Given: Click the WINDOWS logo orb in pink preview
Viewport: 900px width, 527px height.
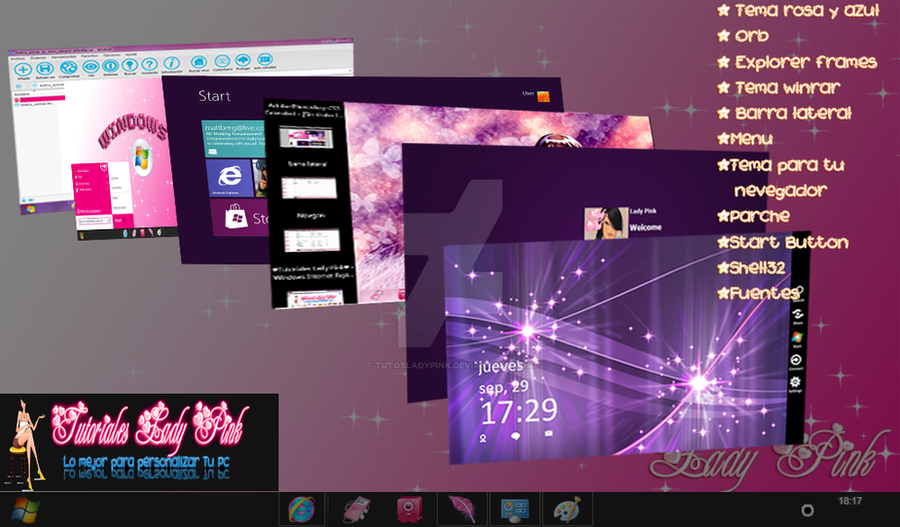Looking at the screenshot, I should tap(142, 159).
